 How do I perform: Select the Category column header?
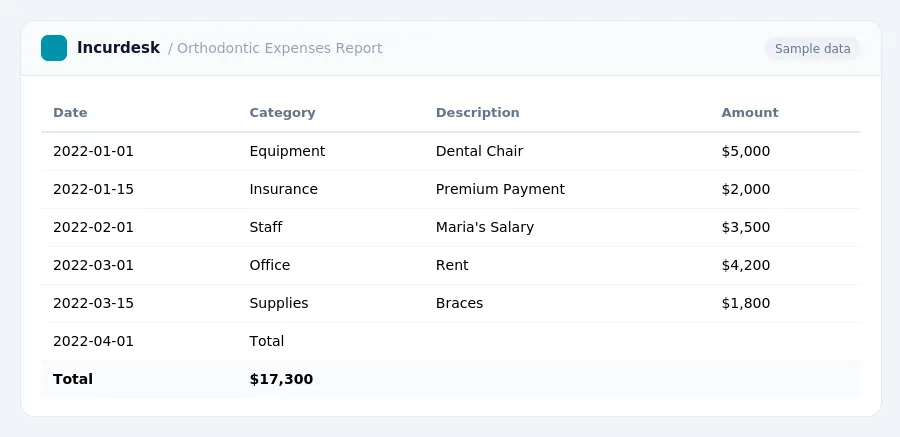[282, 113]
